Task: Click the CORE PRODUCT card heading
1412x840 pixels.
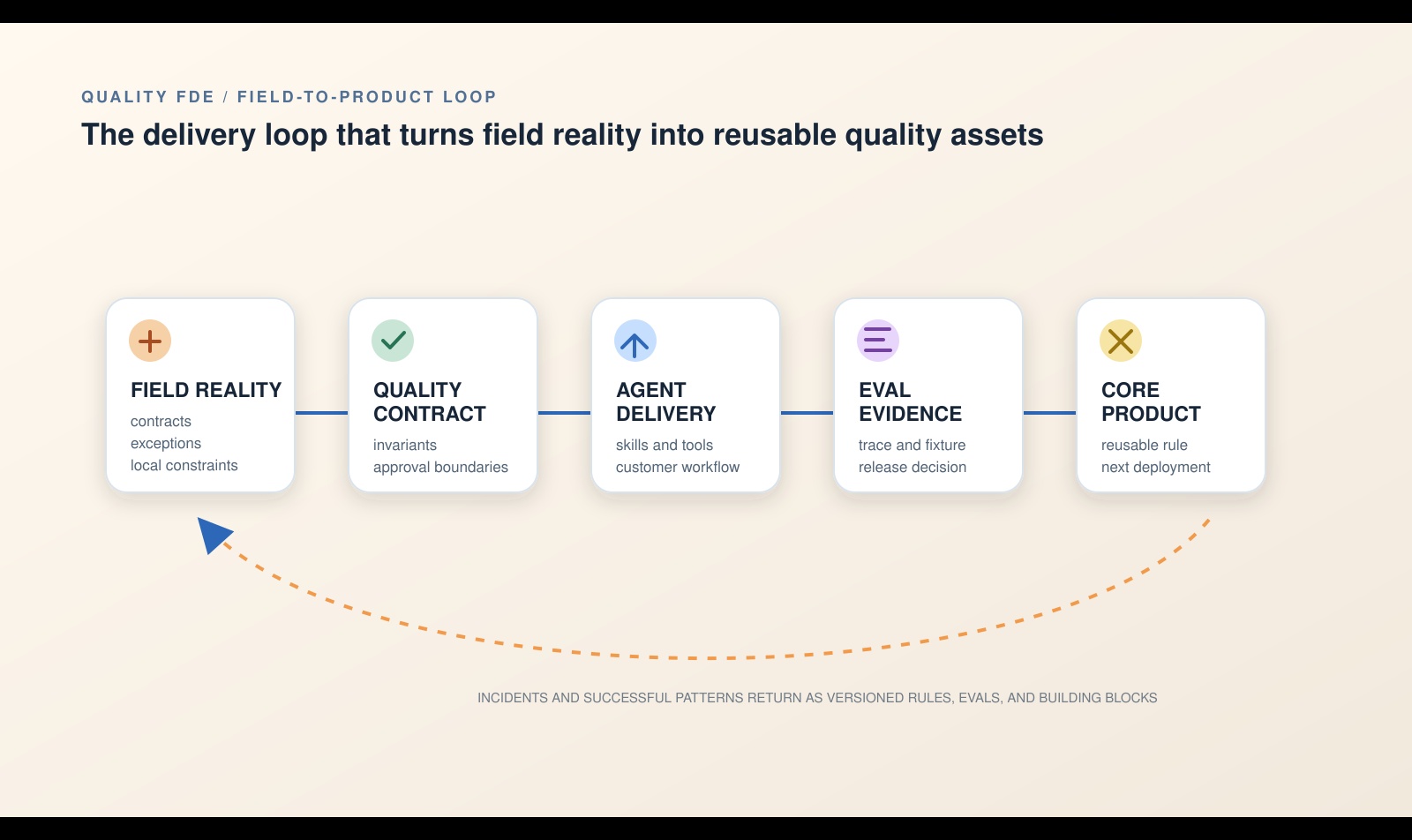Action: click(x=1151, y=401)
